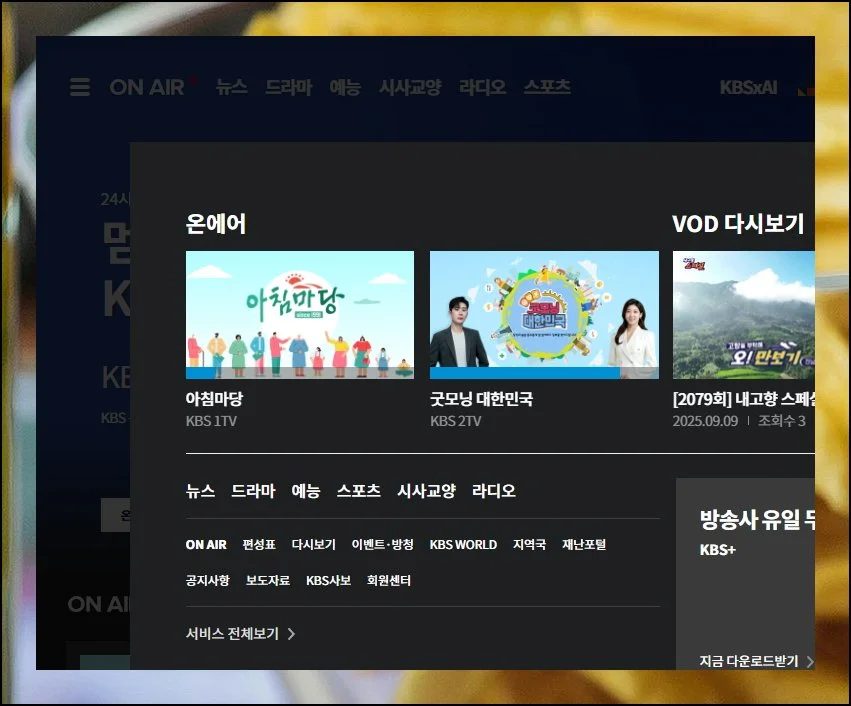
Task: Select 라디오 in the panel category row
Action: [x=493, y=491]
